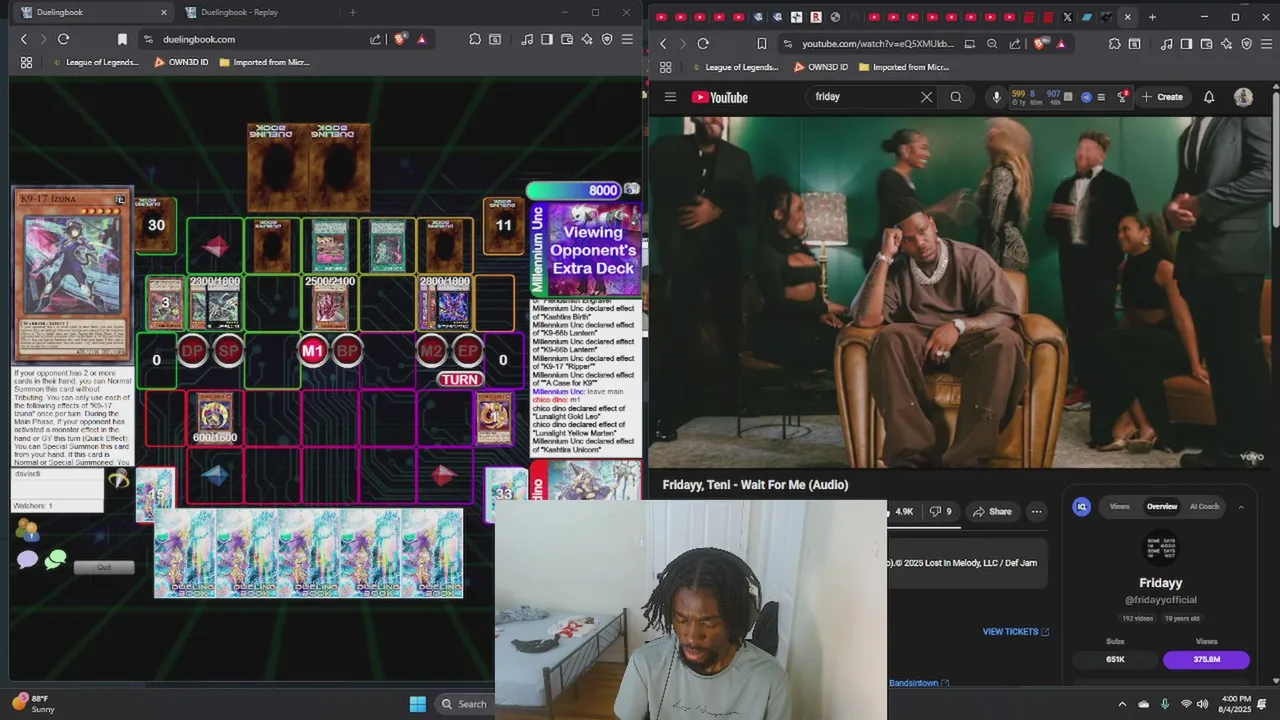Bookmark the duelingbook.com page
Viewport: 1280px width, 720px height.
coord(122,39)
